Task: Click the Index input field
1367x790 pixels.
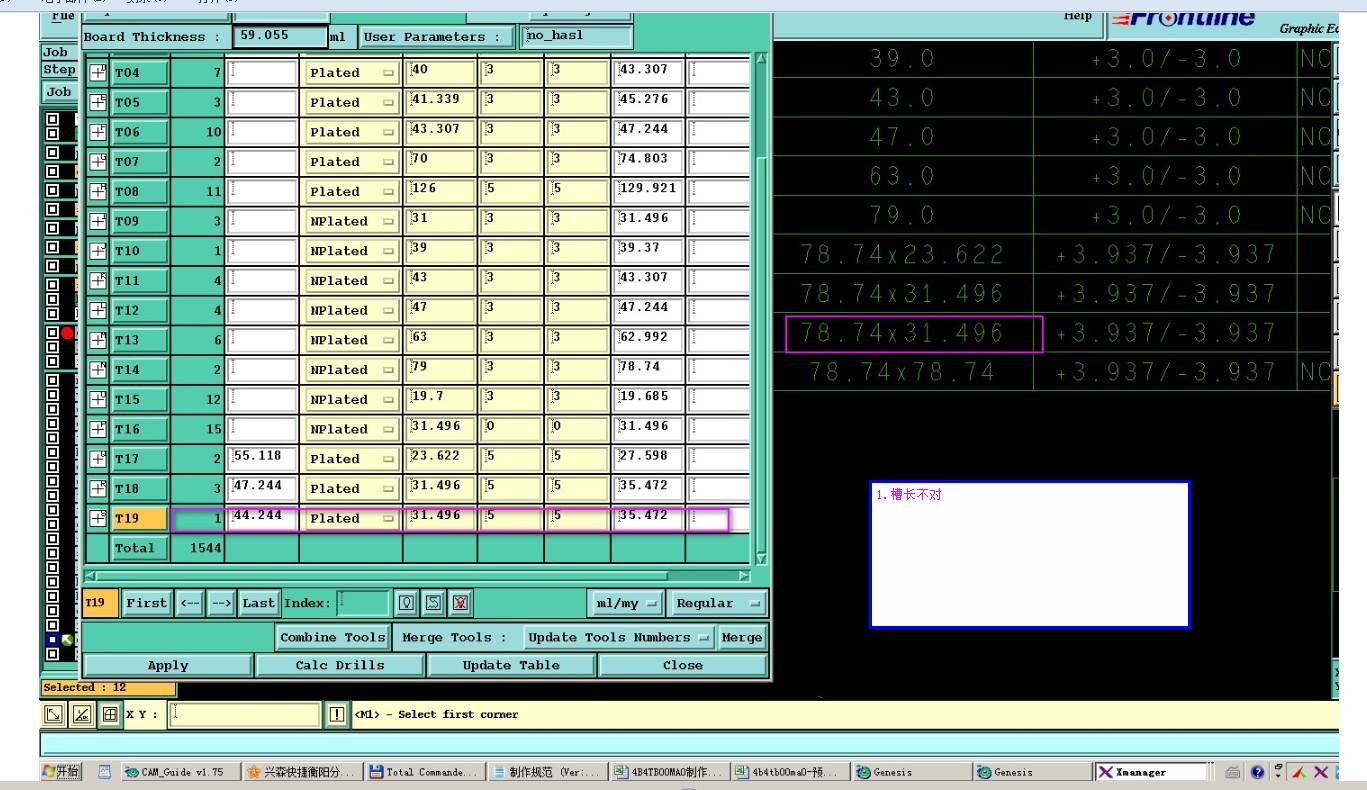Action: click(363, 603)
